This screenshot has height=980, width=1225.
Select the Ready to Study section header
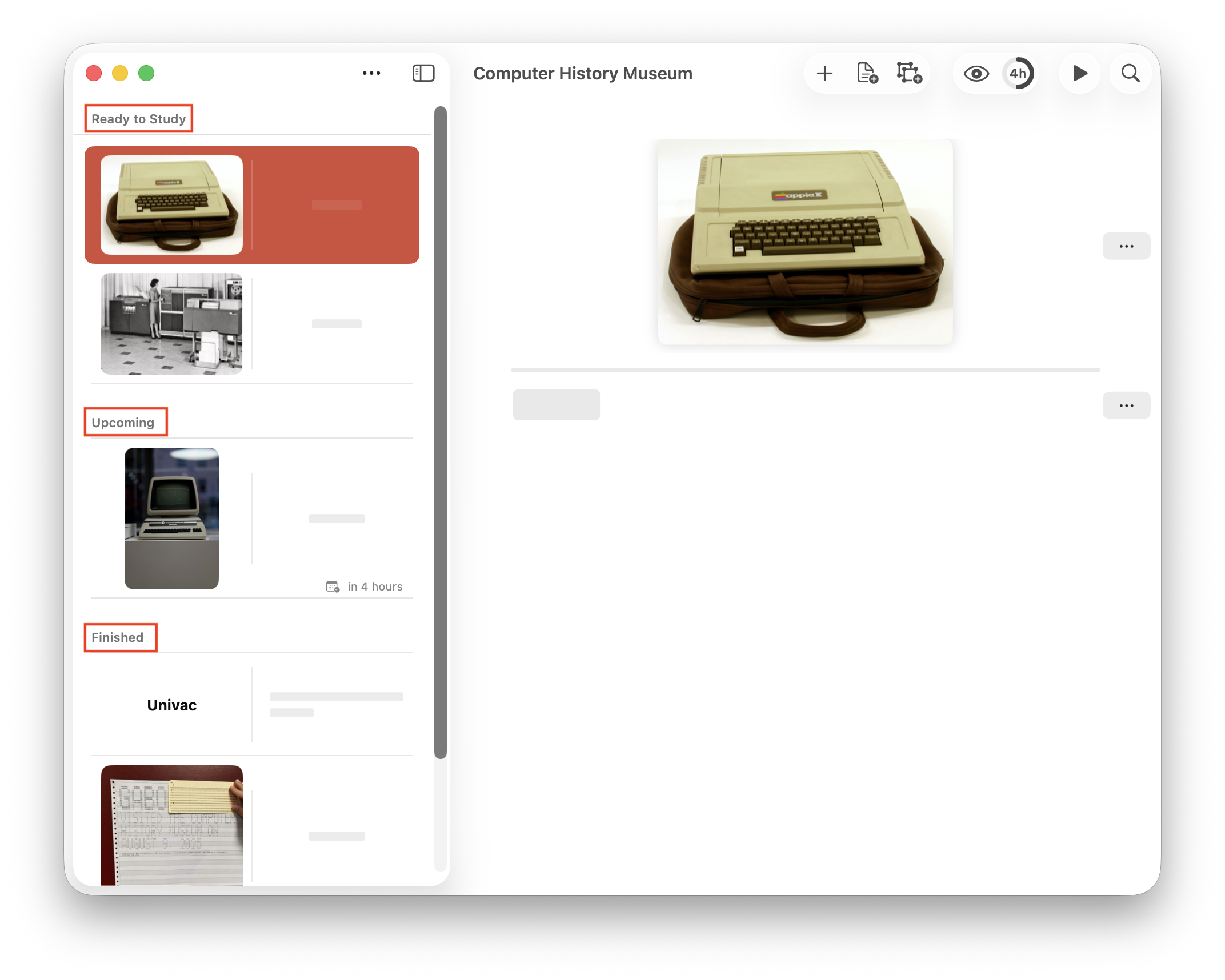(x=139, y=119)
